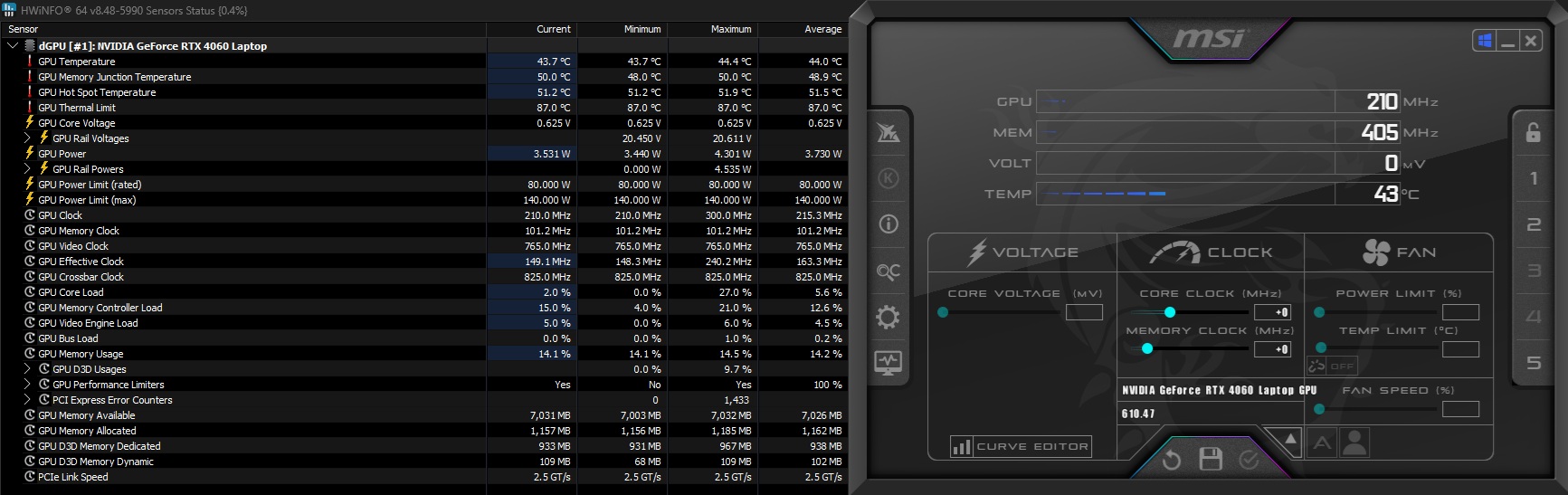Select the GPU Effective Clock row
Image resolution: width=1568 pixels, height=495 pixels.
[x=424, y=262]
